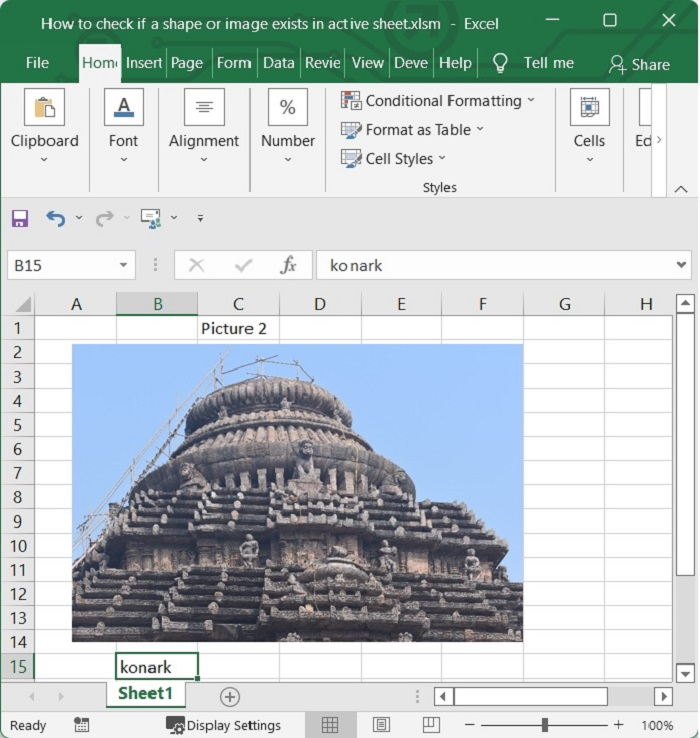Click the Cells group icon
The height and width of the screenshot is (738, 700).
(589, 107)
